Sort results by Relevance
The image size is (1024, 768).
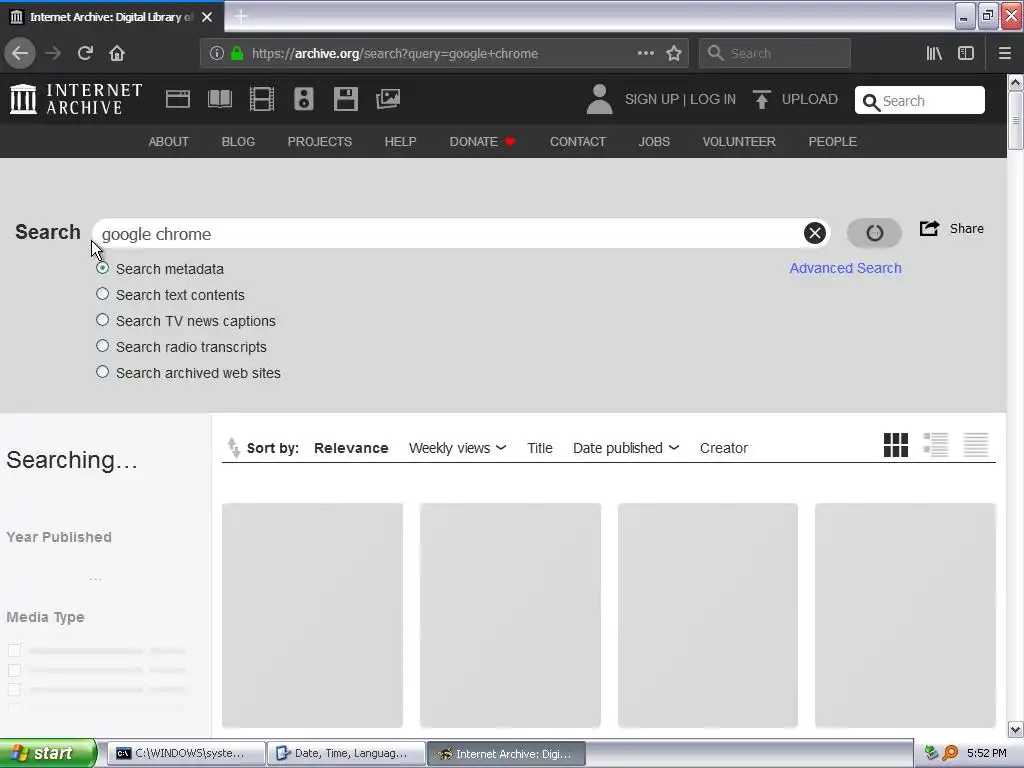tap(351, 448)
